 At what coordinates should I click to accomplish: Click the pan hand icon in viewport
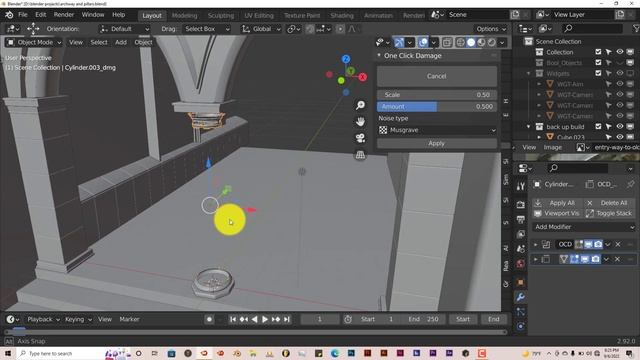click(360, 122)
